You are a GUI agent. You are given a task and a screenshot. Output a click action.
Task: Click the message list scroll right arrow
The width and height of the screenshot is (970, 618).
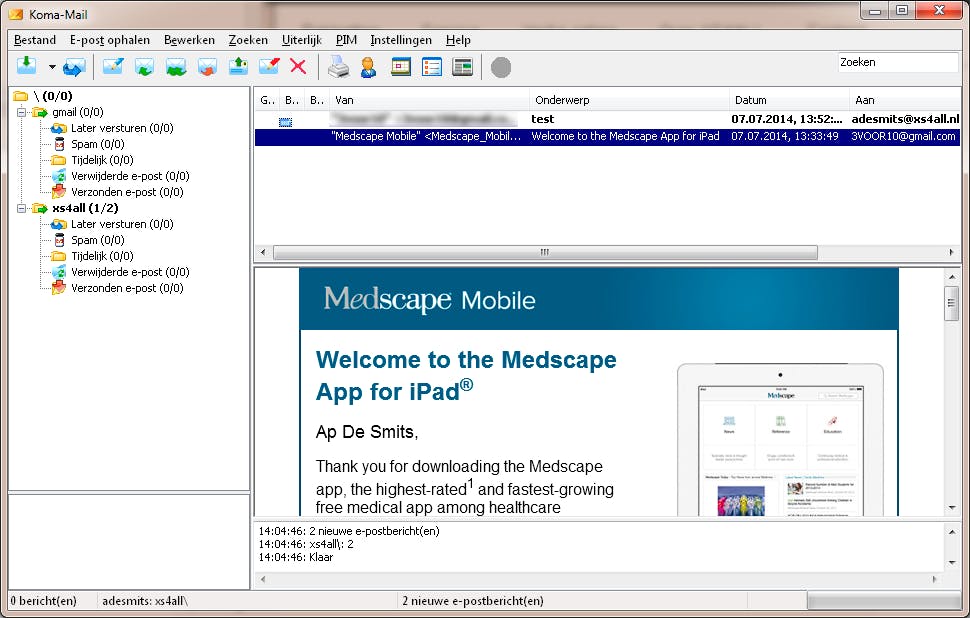pos(951,252)
